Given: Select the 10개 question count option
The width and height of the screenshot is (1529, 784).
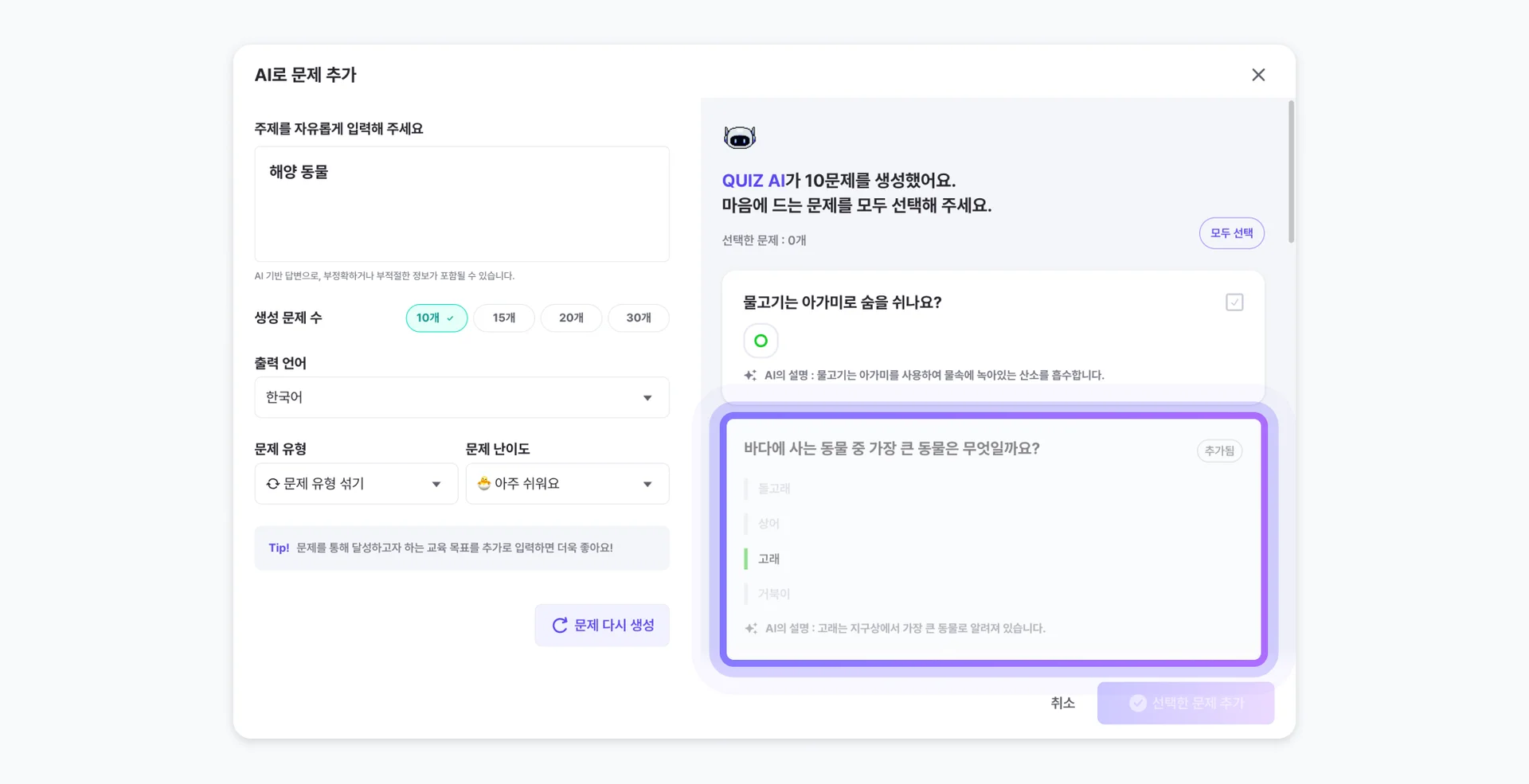Looking at the screenshot, I should 436,318.
